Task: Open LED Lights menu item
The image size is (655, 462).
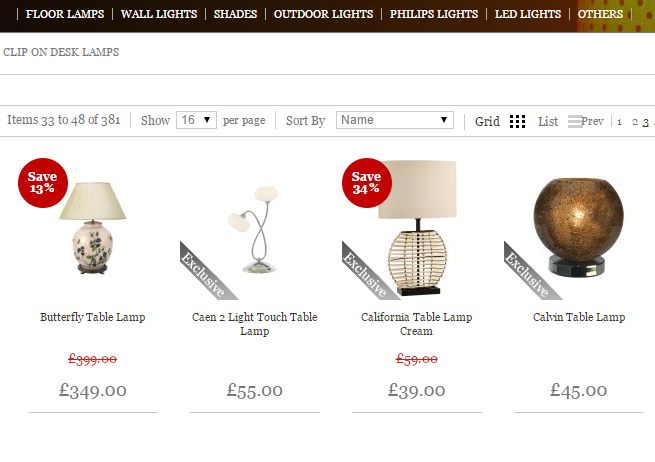Action: 527,14
